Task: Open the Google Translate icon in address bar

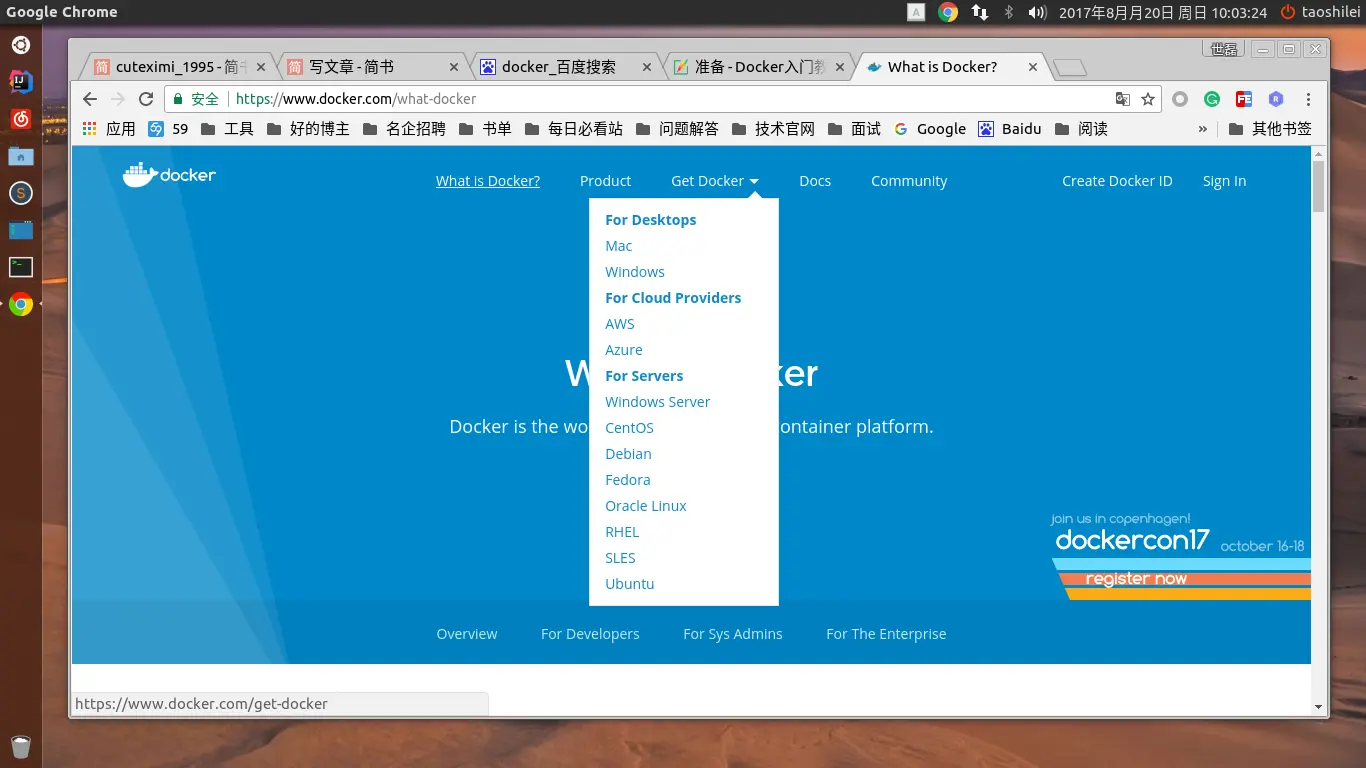Action: click(x=1123, y=99)
